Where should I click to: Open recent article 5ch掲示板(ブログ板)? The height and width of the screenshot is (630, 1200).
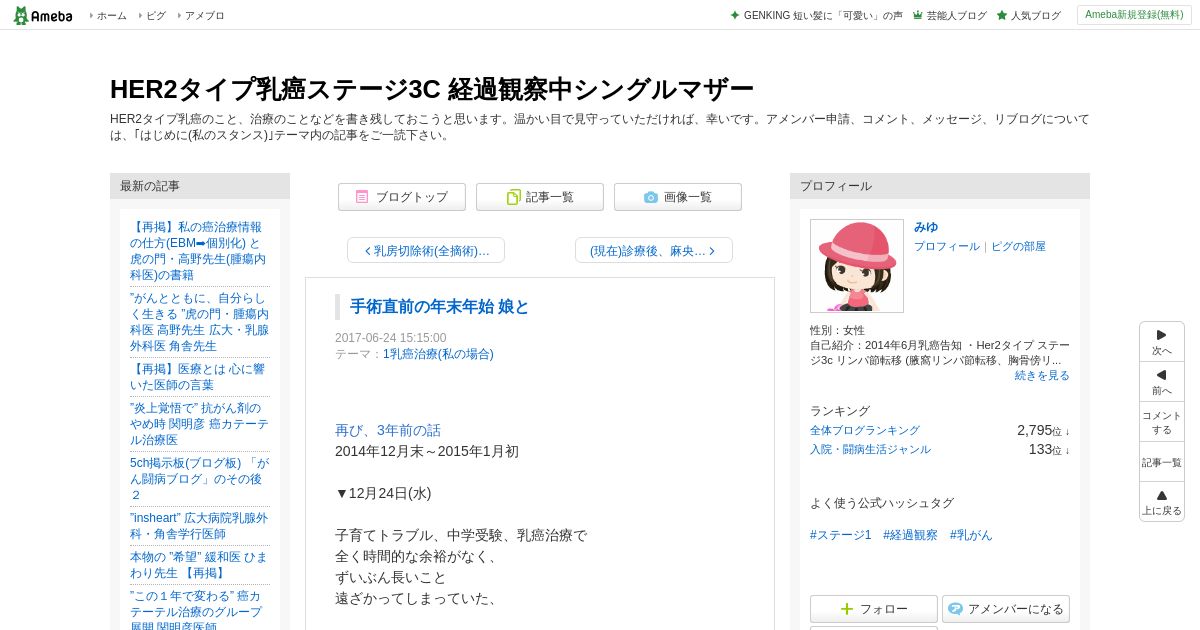pos(199,479)
